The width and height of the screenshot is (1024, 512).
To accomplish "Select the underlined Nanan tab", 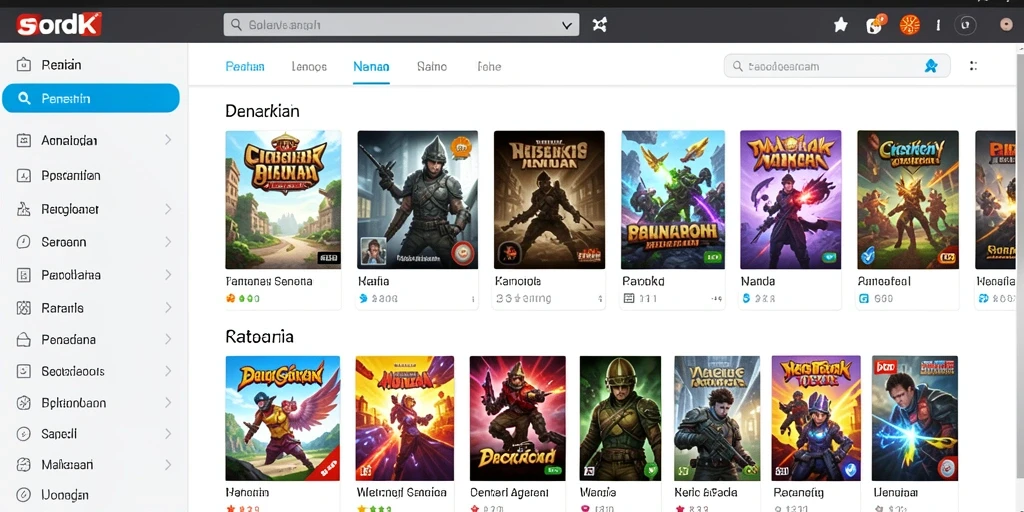I will click(371, 66).
